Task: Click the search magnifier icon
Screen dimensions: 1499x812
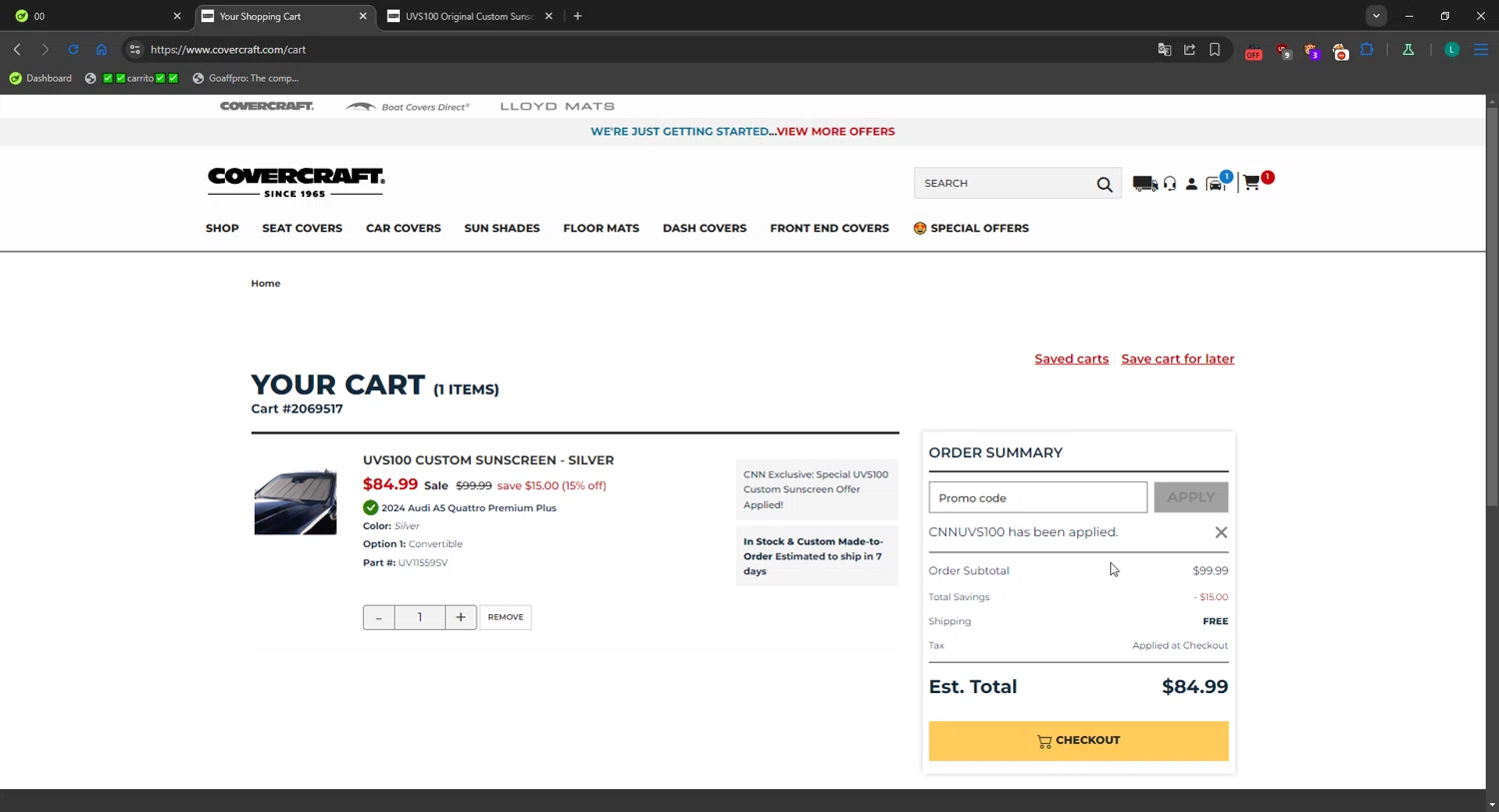Action: pyautogui.click(x=1104, y=184)
